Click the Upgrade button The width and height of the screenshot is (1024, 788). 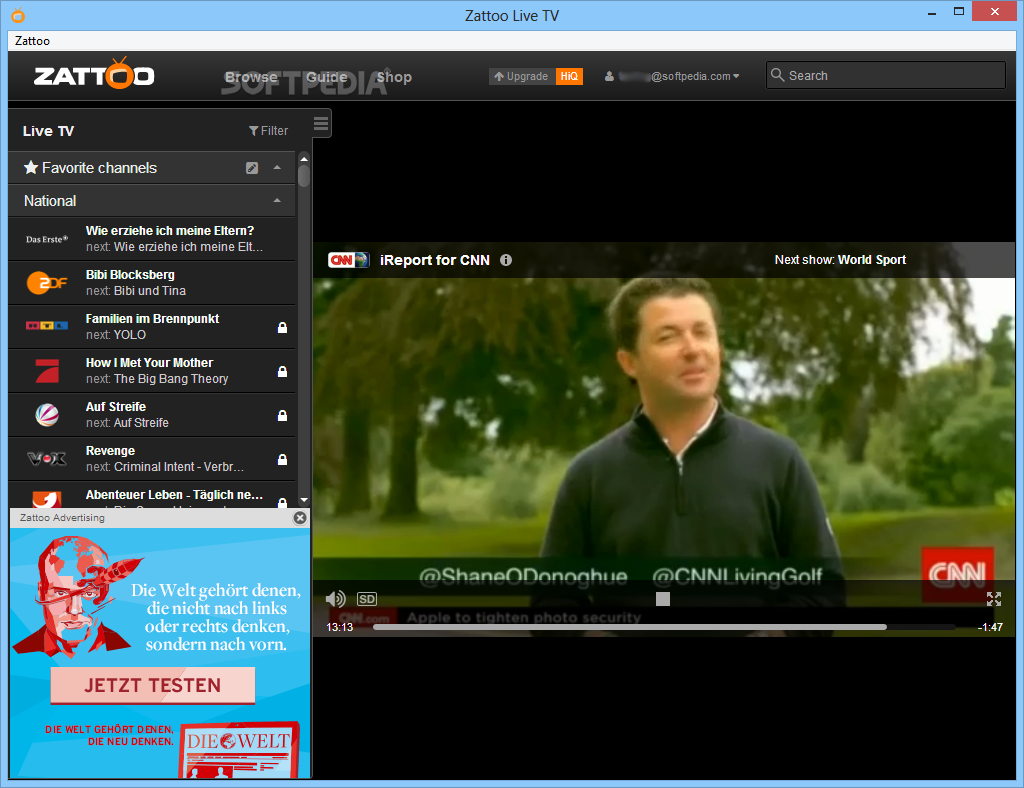pyautogui.click(x=522, y=76)
